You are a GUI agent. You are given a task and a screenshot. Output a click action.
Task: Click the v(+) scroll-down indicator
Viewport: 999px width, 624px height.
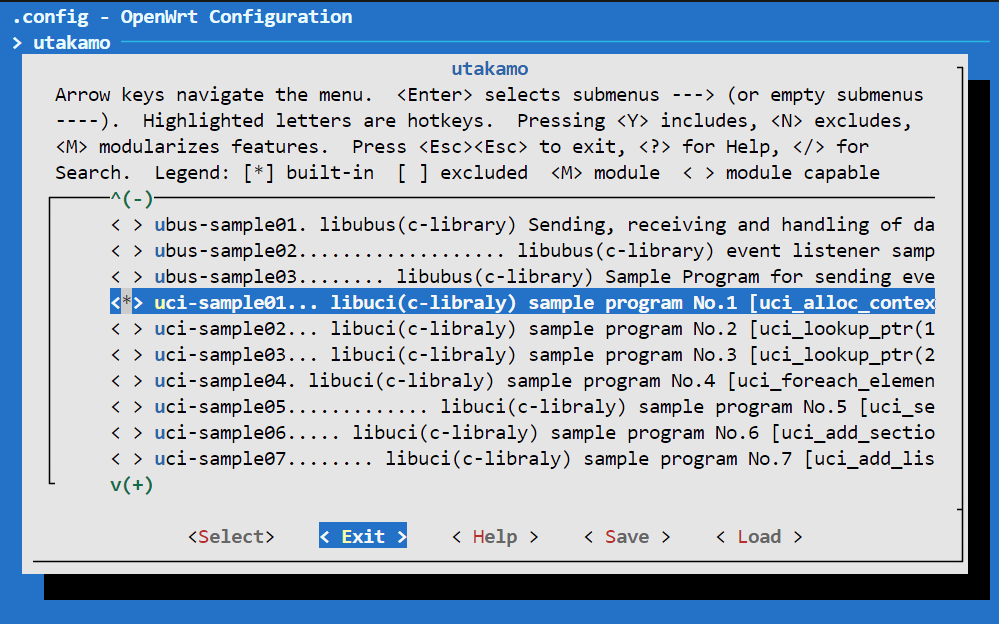click(x=132, y=485)
